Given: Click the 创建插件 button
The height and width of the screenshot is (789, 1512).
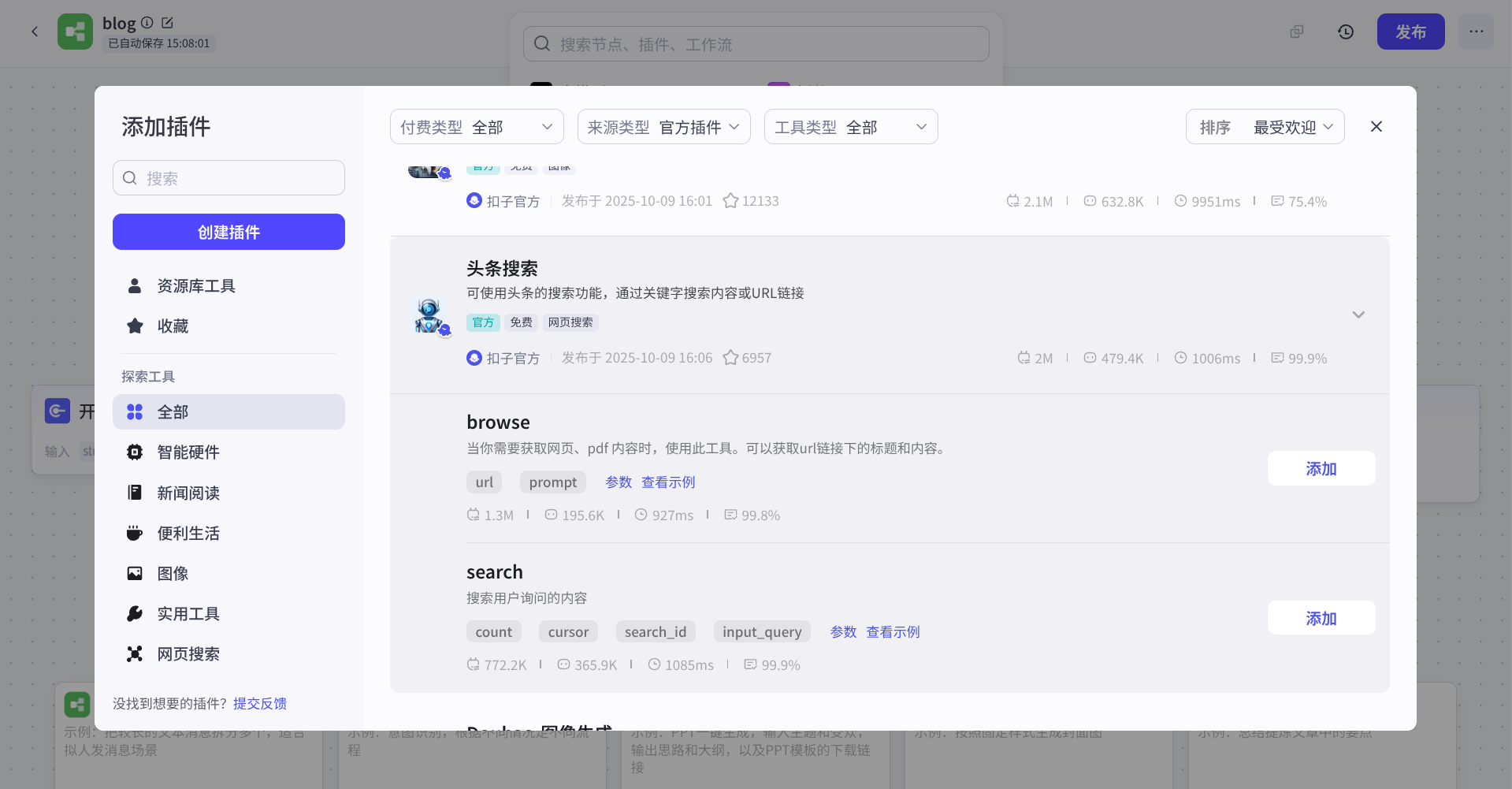Looking at the screenshot, I should point(228,232).
